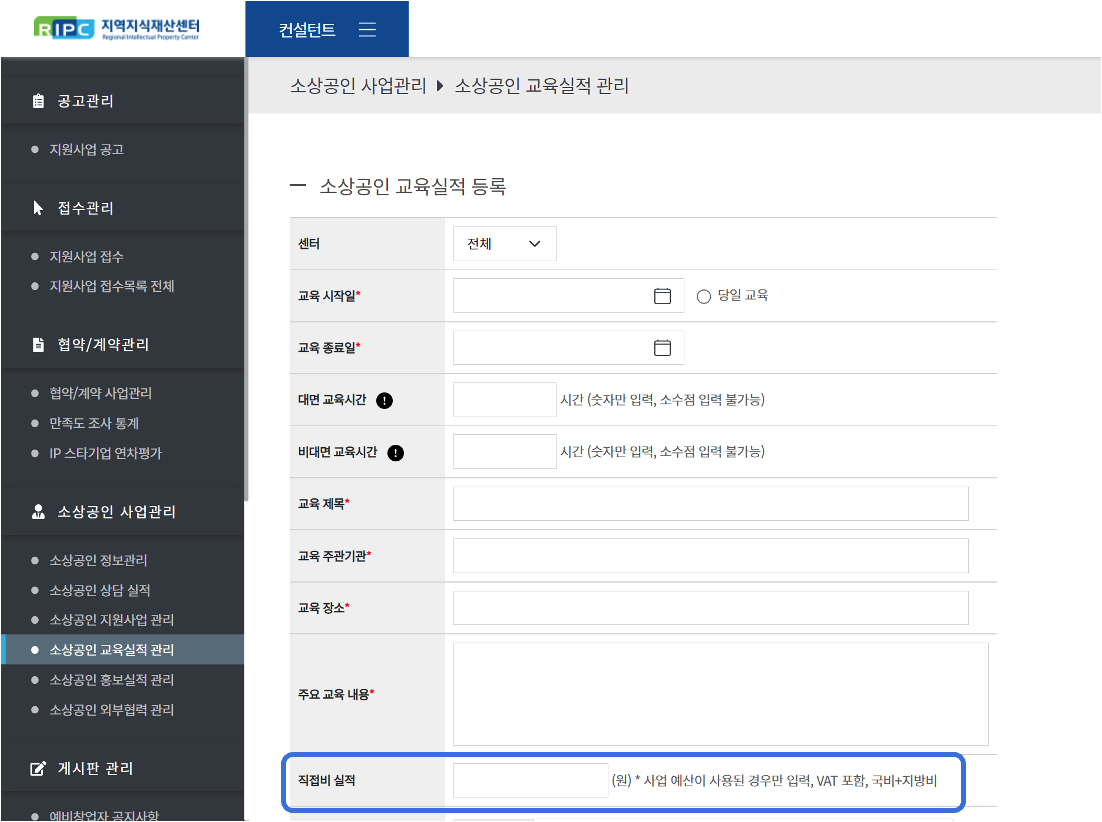This screenshot has width=1102, height=822.
Task: Open 만족도 조사 통계 link
Action: [x=94, y=423]
